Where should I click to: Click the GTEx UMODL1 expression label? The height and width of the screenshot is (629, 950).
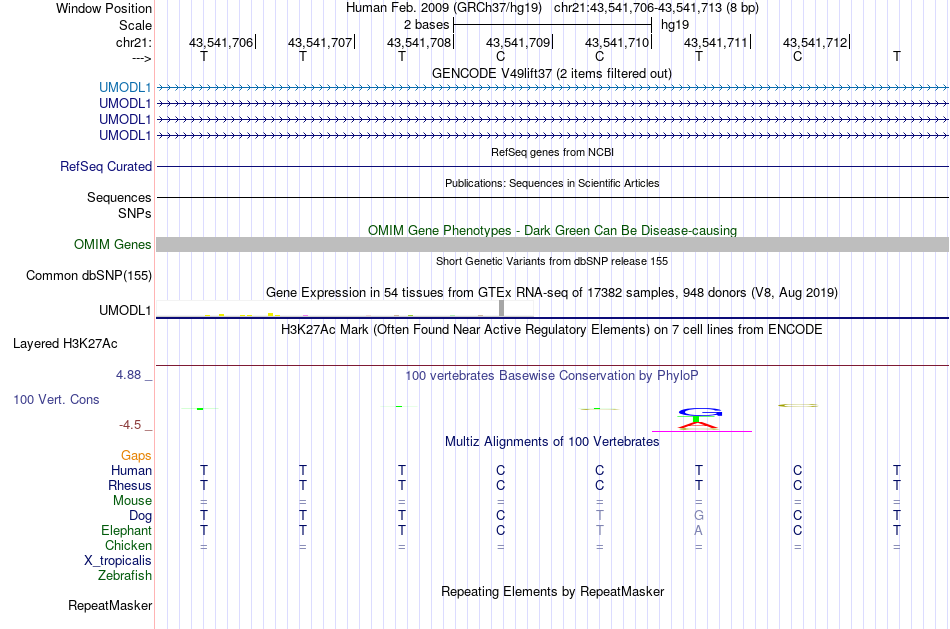125,311
